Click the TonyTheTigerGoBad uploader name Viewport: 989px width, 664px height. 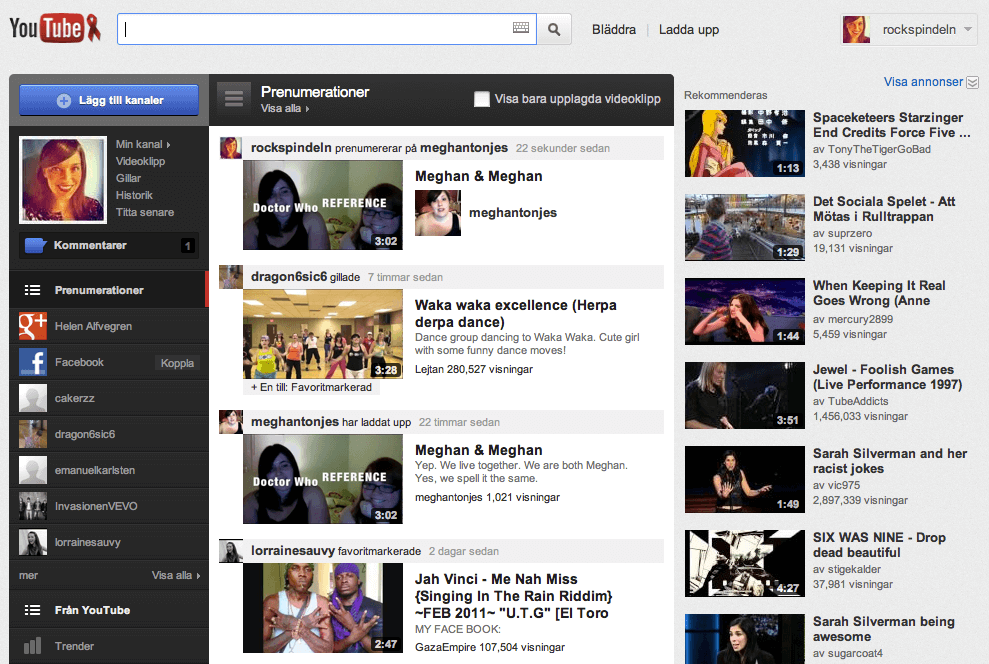879,149
